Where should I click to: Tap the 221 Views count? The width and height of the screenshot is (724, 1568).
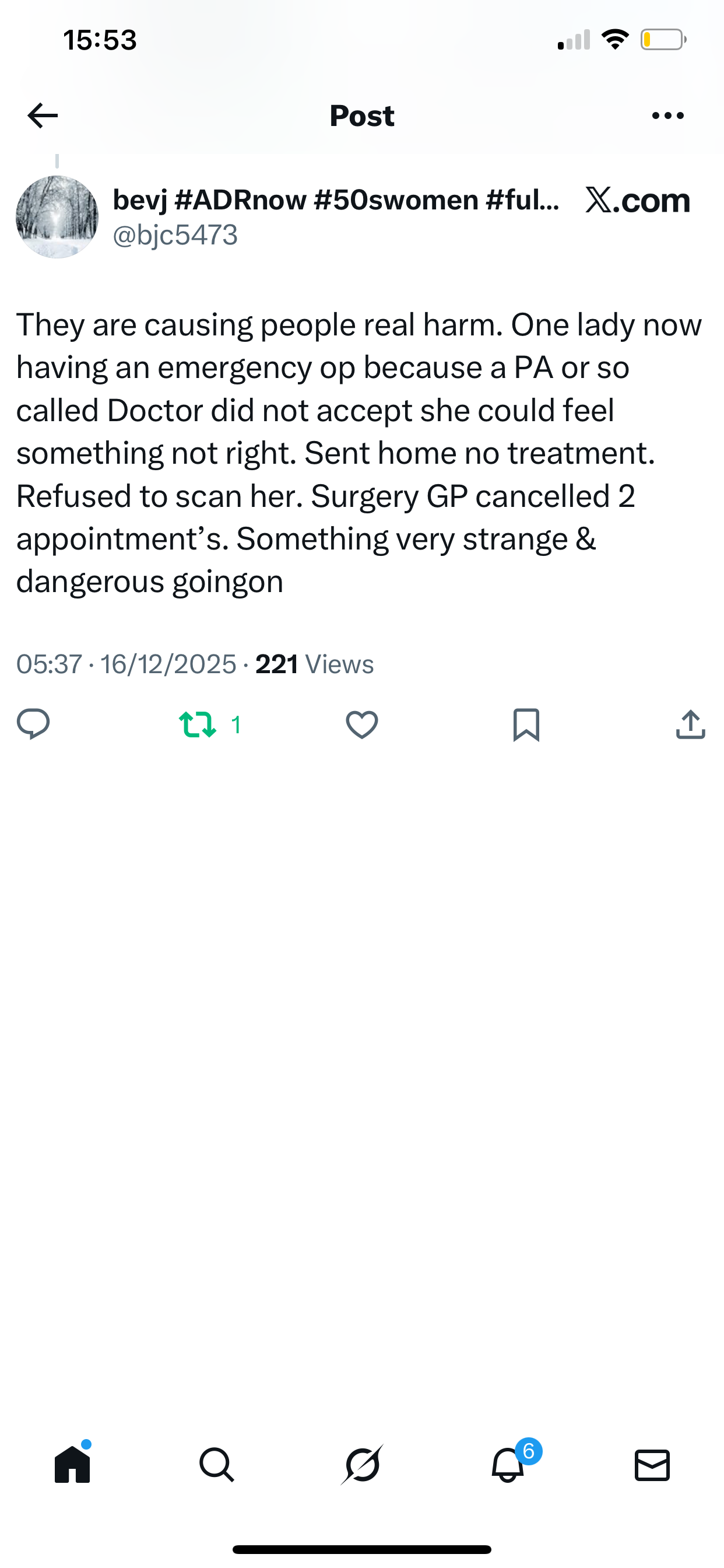315,664
